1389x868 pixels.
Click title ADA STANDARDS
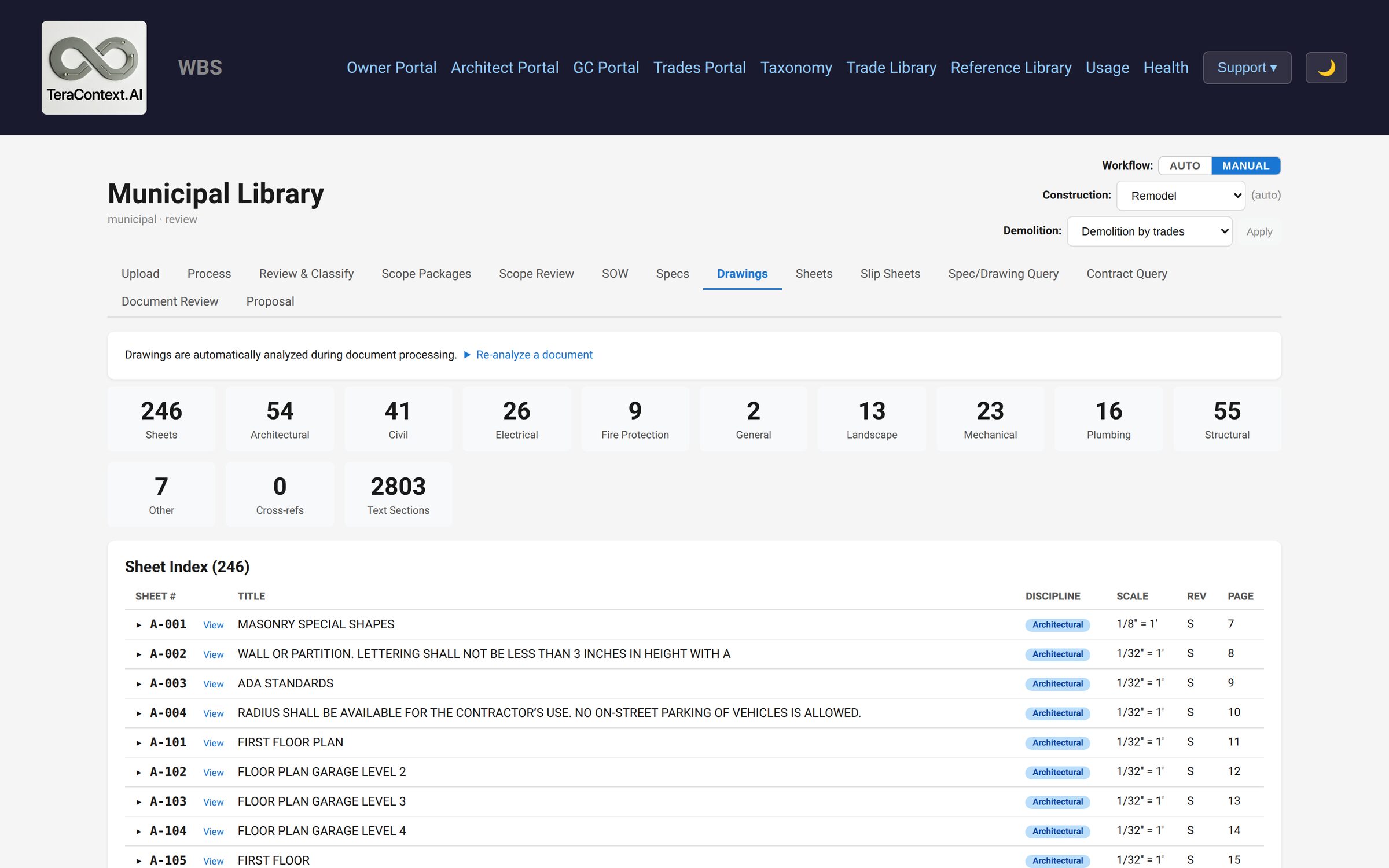click(x=285, y=683)
